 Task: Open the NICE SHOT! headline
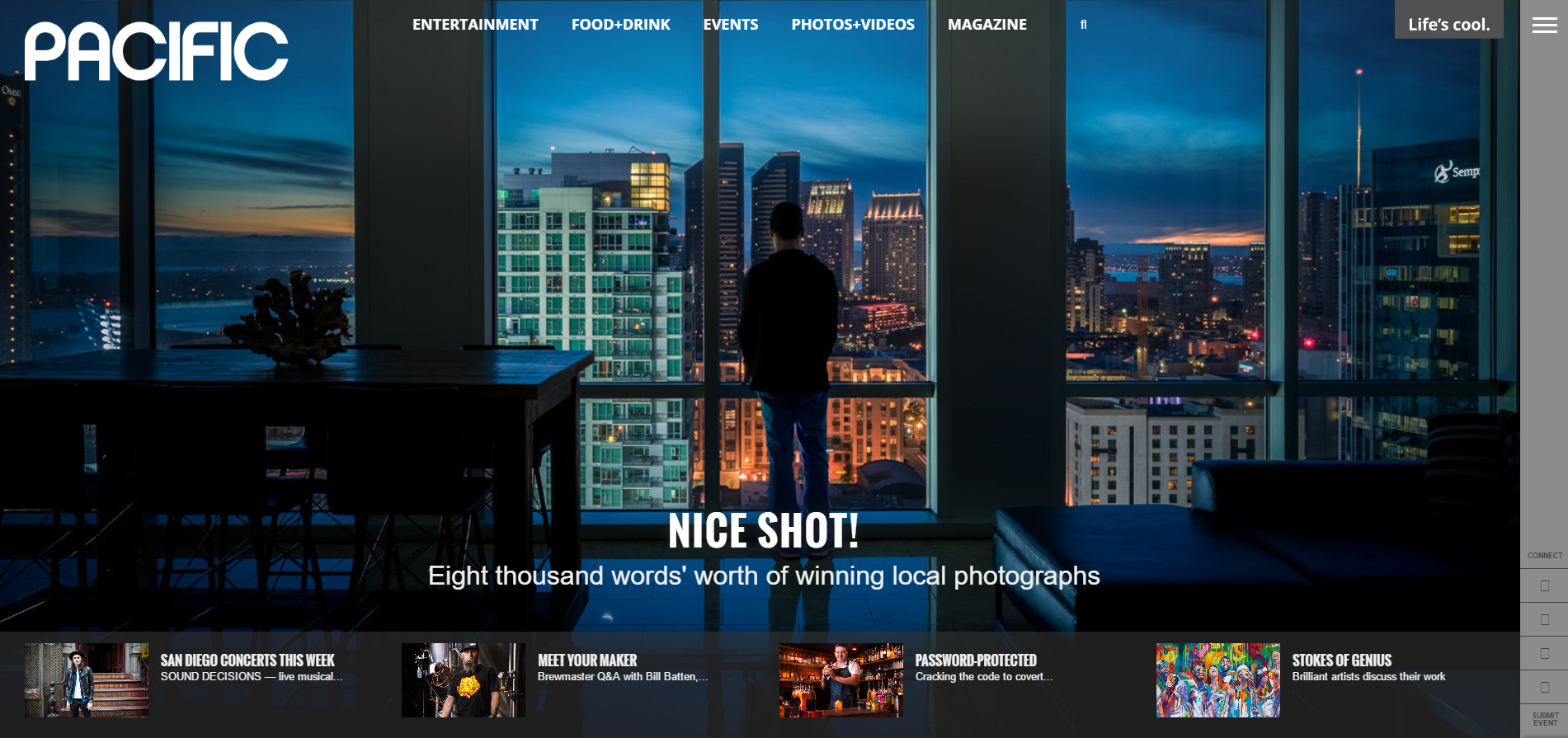coord(764,530)
